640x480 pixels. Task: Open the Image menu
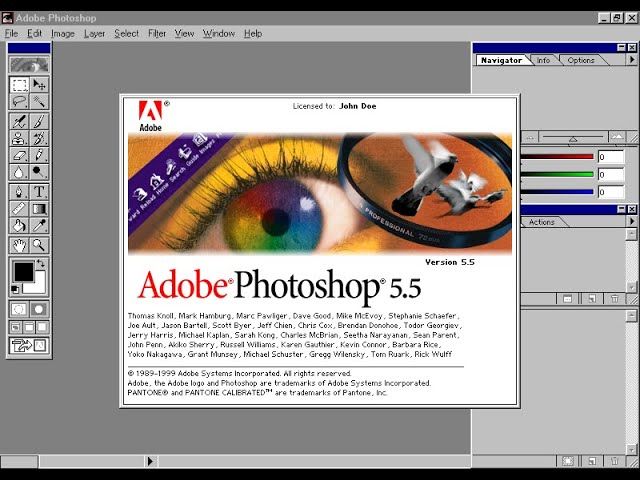coord(62,33)
